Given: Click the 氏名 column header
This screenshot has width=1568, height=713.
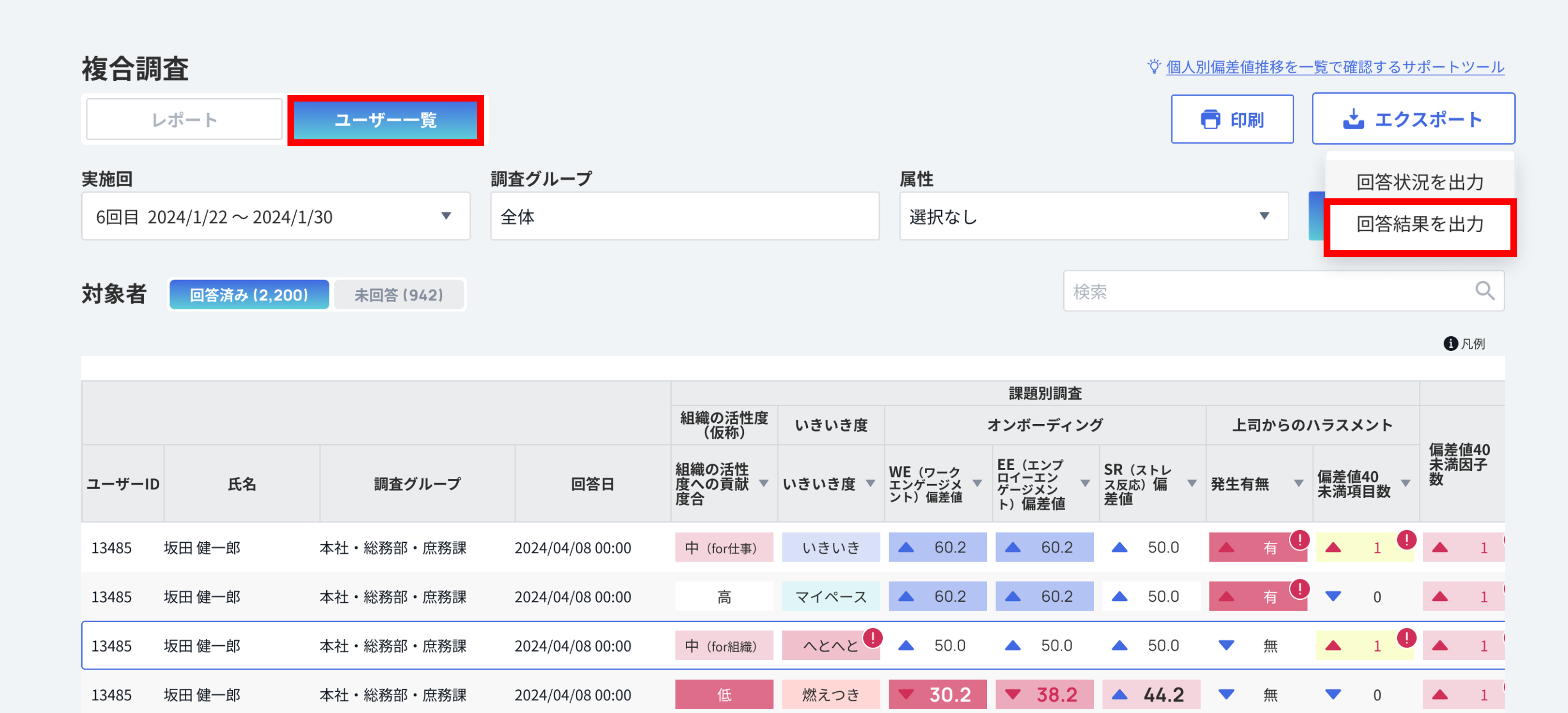Looking at the screenshot, I should tap(241, 484).
